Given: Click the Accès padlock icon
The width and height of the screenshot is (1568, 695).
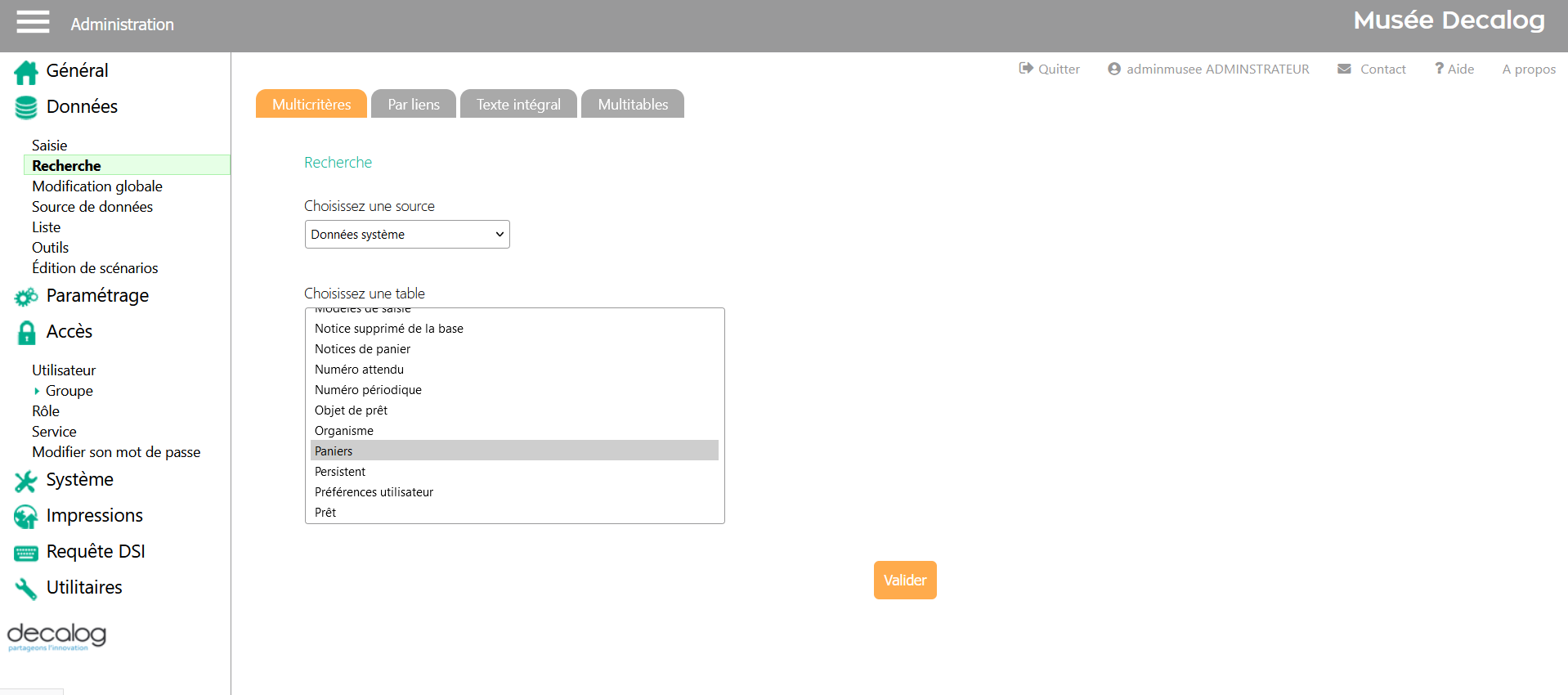Looking at the screenshot, I should coord(26,333).
